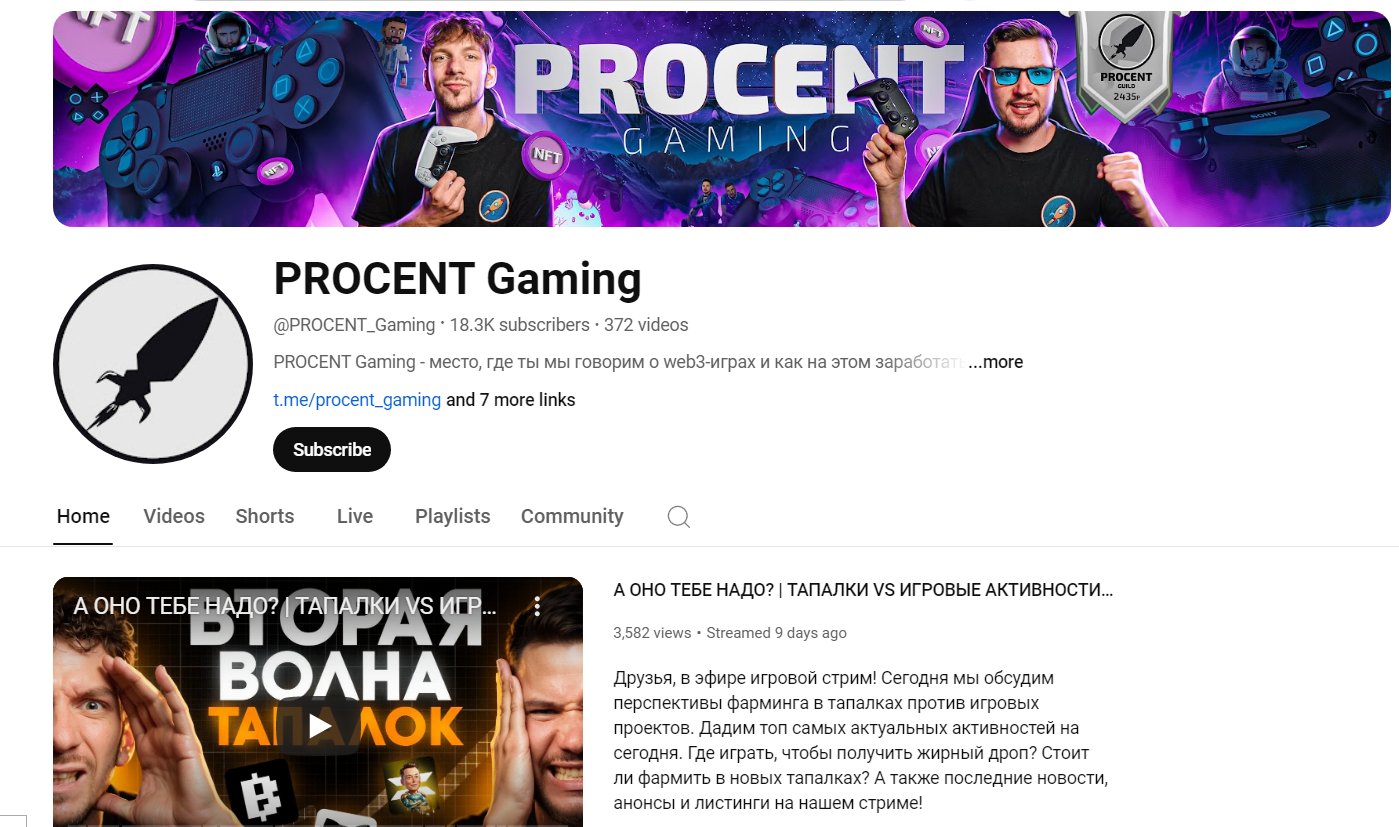Subscribe to PROCENT Gaming channel
This screenshot has height=827, width=1399.
(x=332, y=450)
